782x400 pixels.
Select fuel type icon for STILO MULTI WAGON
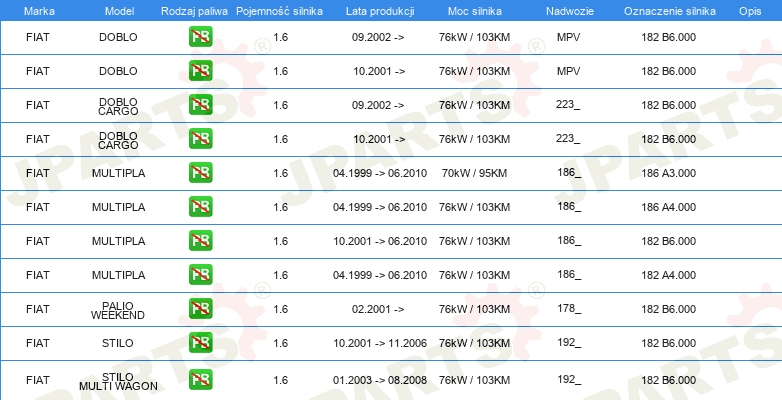pos(200,380)
